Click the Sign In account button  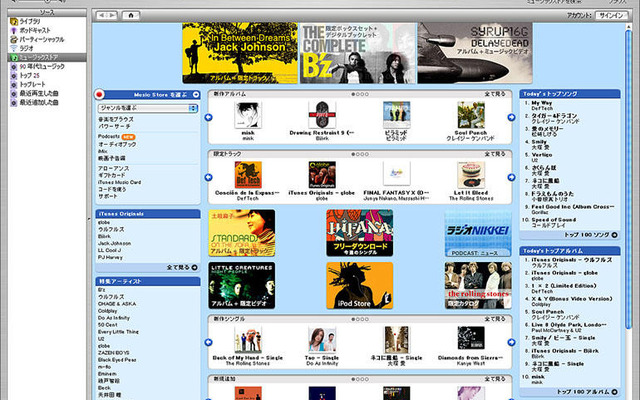(611, 16)
